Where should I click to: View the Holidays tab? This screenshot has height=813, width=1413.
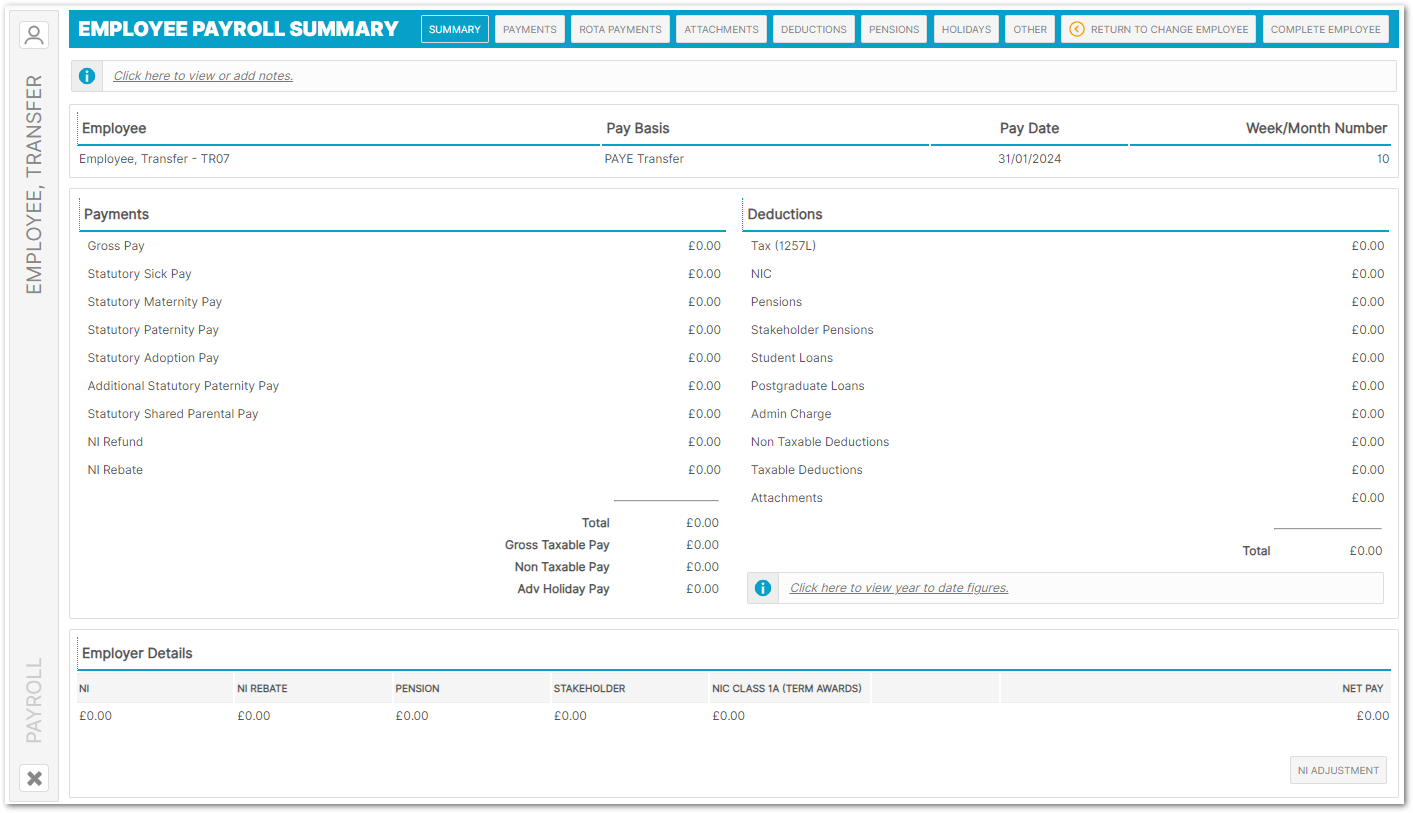coord(966,29)
